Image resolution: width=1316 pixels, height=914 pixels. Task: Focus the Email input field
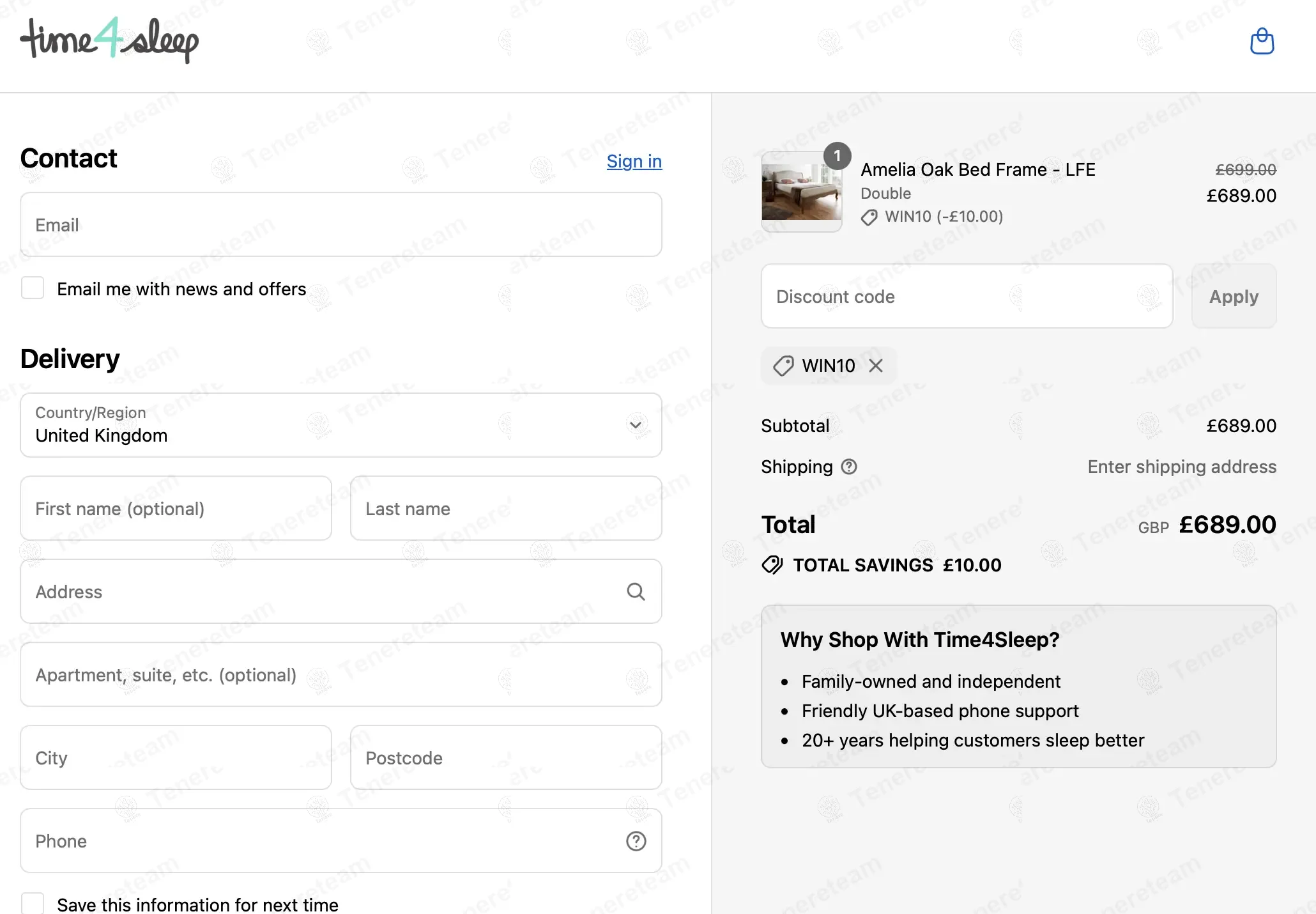[340, 225]
